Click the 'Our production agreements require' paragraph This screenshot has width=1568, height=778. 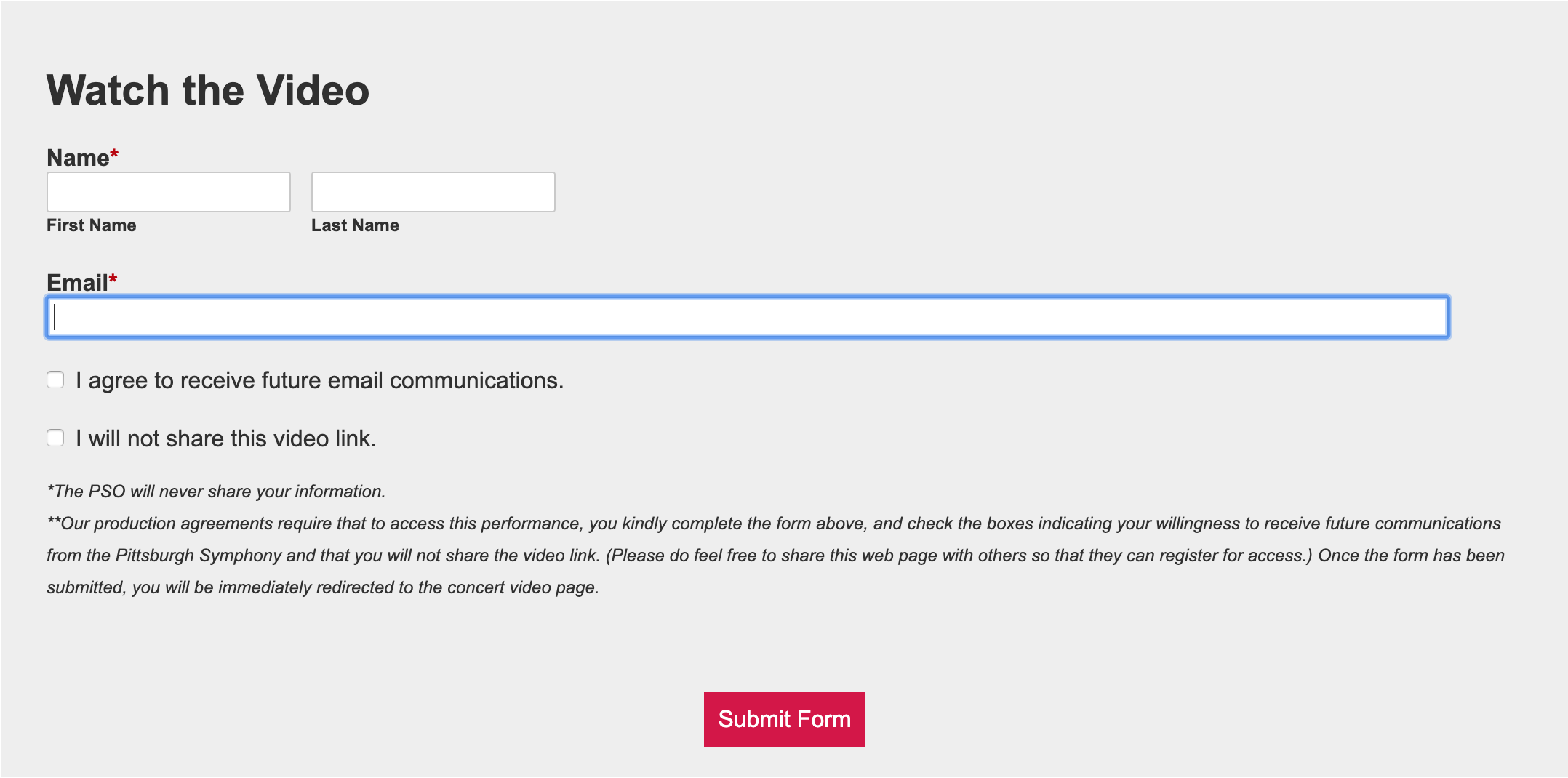pyautogui.click(x=775, y=556)
